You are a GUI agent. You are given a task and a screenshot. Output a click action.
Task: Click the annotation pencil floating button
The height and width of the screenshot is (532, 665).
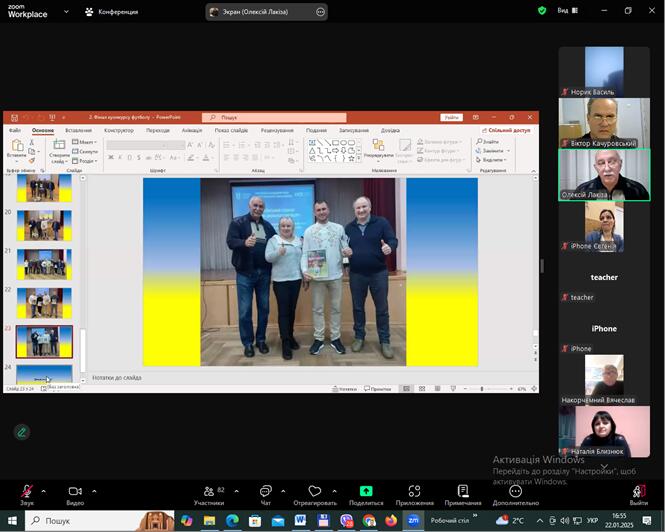[x=22, y=432]
